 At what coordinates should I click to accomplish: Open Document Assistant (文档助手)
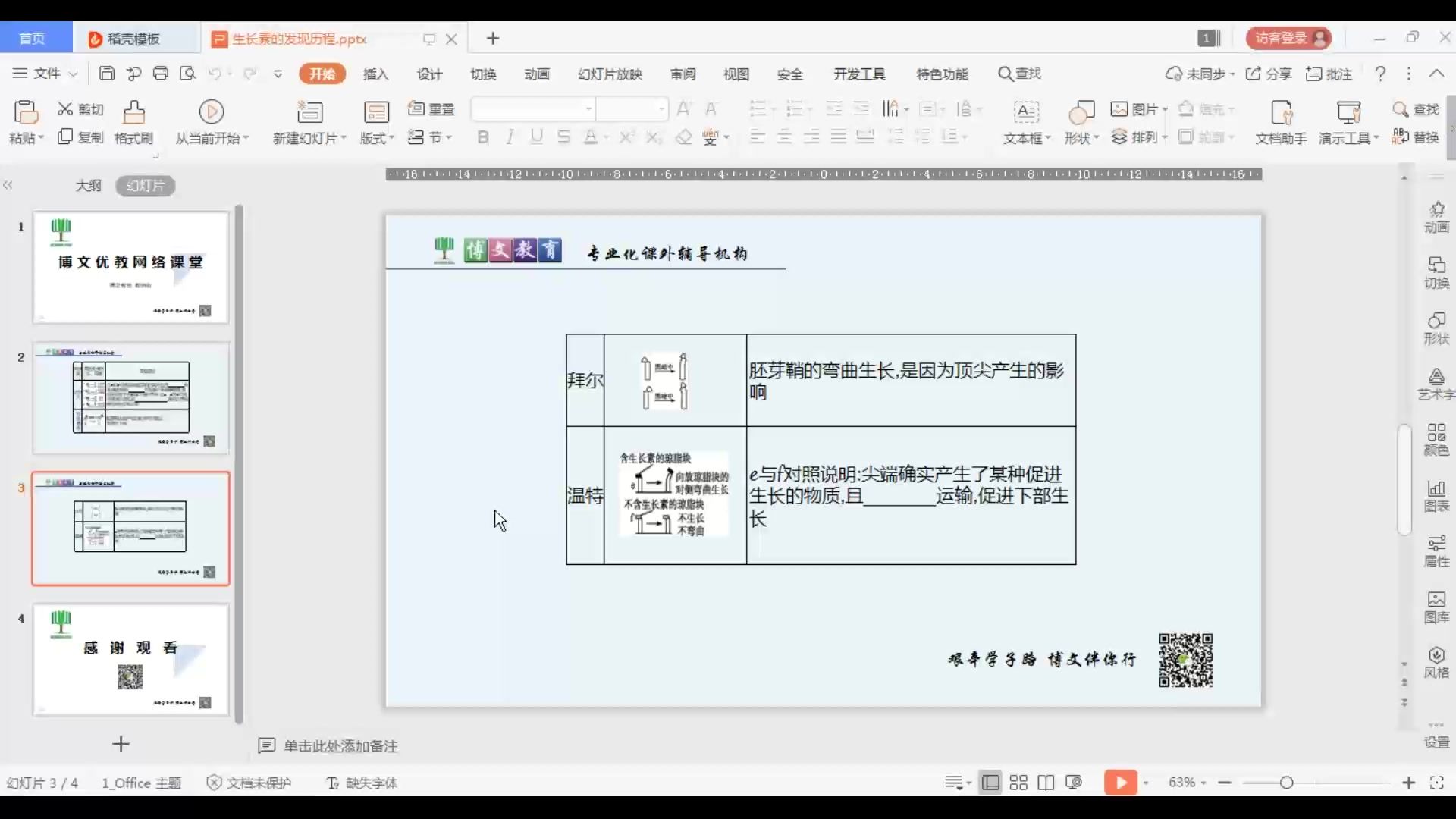point(1281,122)
